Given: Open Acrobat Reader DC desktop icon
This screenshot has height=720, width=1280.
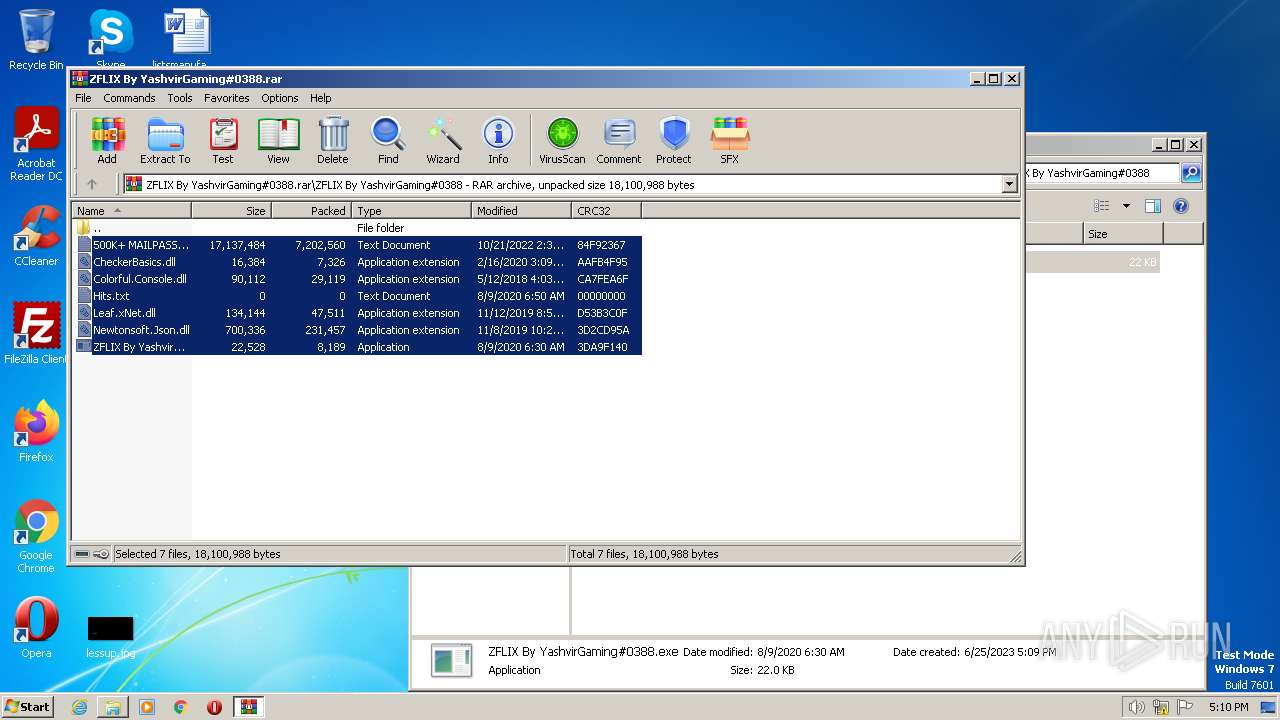Looking at the screenshot, I should click(36, 144).
